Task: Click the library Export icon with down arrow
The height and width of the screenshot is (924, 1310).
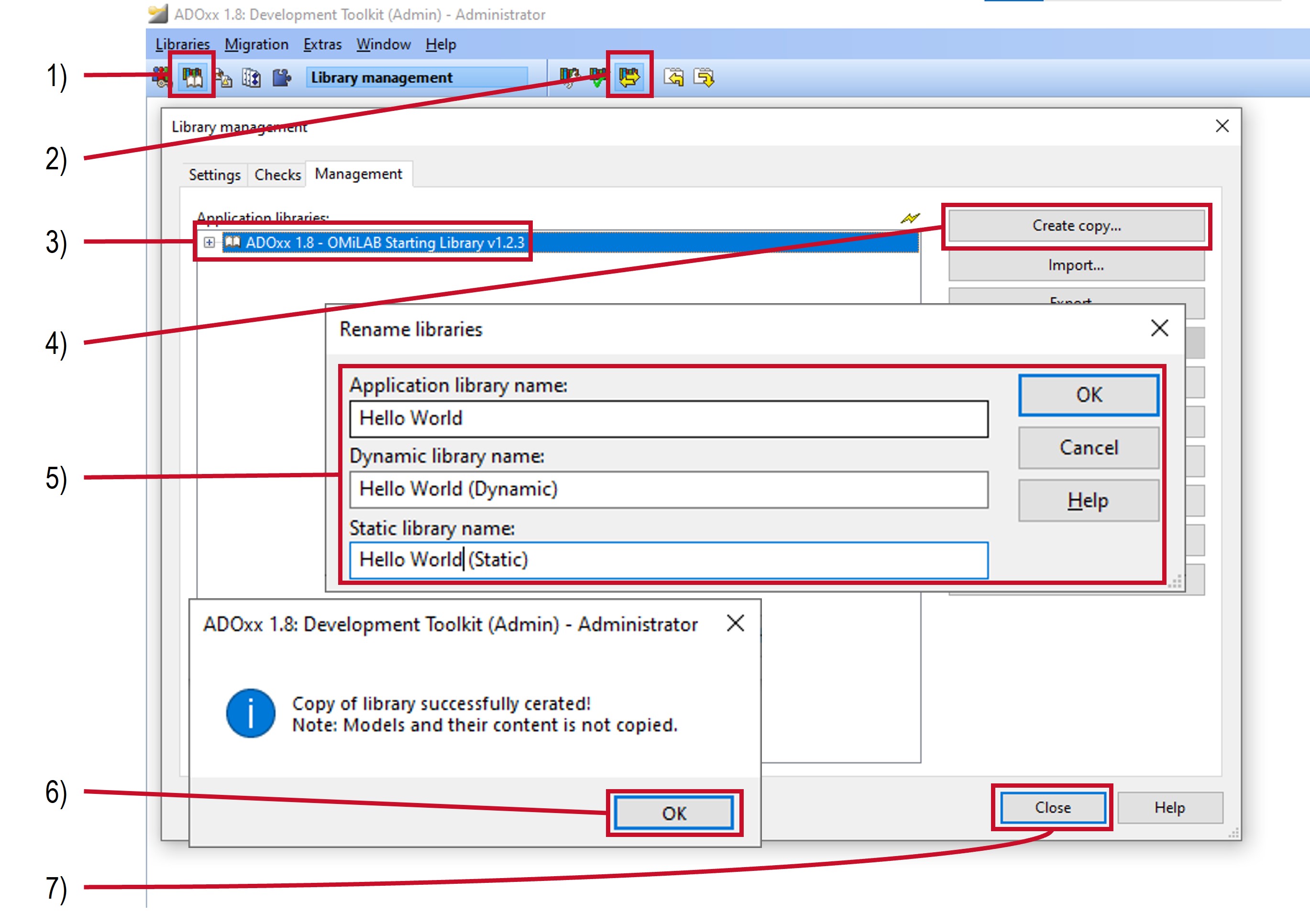Action: tap(704, 77)
